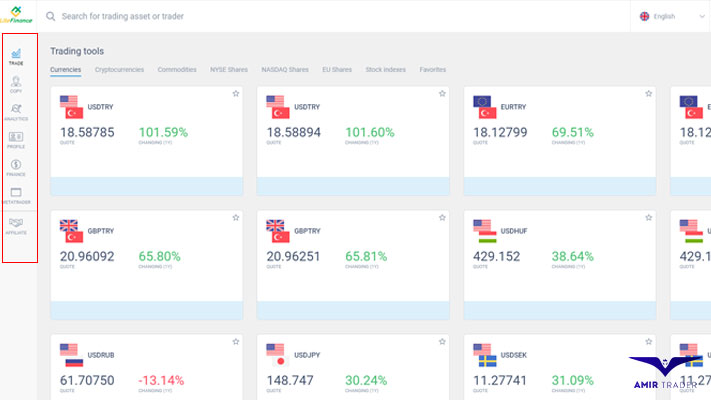Star the USDRUB card as favorite
711x400 pixels.
(236, 341)
